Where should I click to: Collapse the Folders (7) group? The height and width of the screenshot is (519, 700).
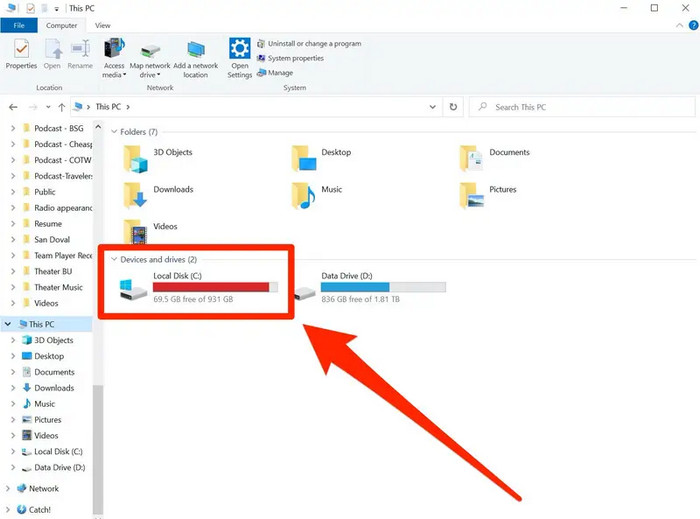pos(114,132)
